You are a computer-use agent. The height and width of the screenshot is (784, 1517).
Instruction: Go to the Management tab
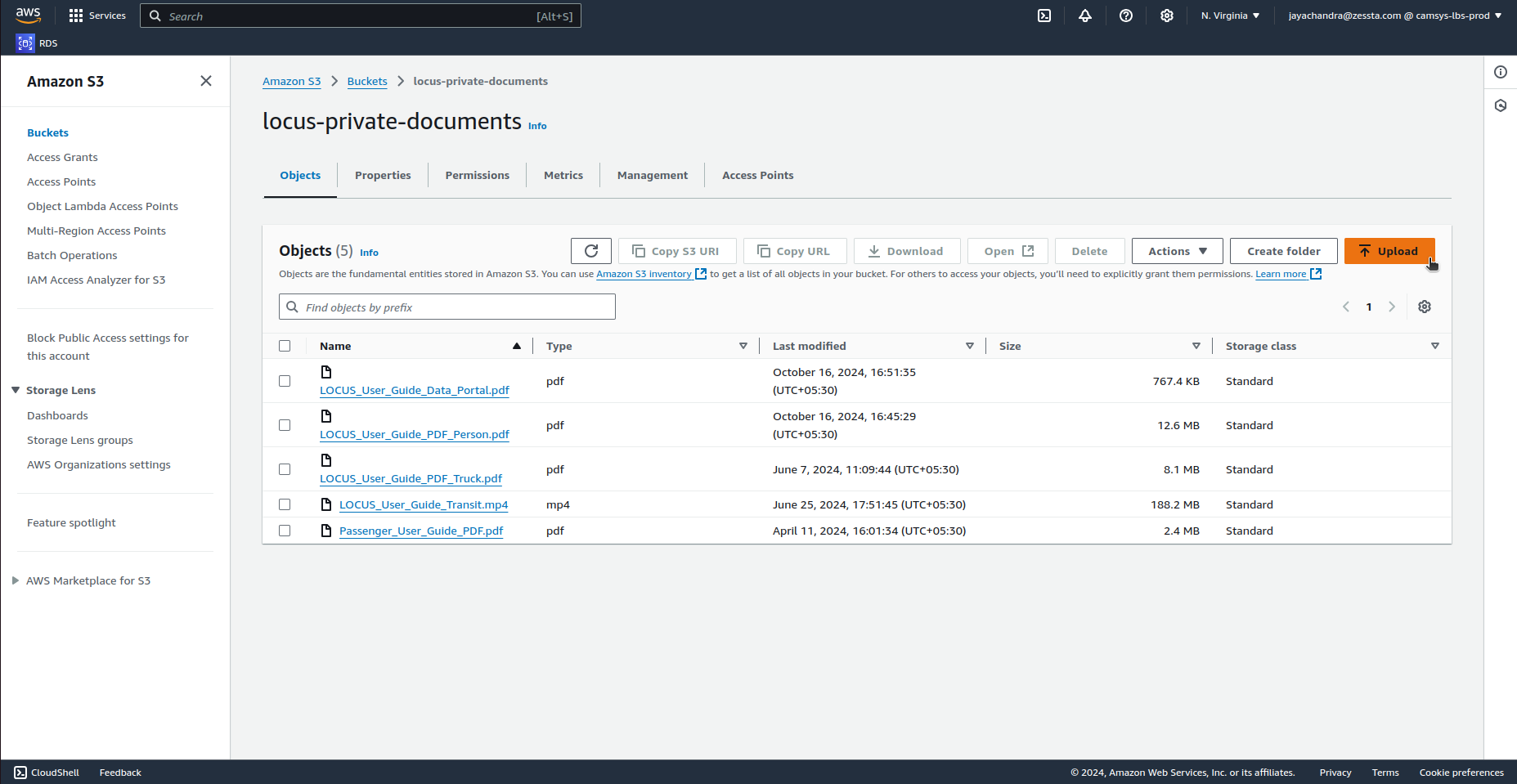coord(652,175)
